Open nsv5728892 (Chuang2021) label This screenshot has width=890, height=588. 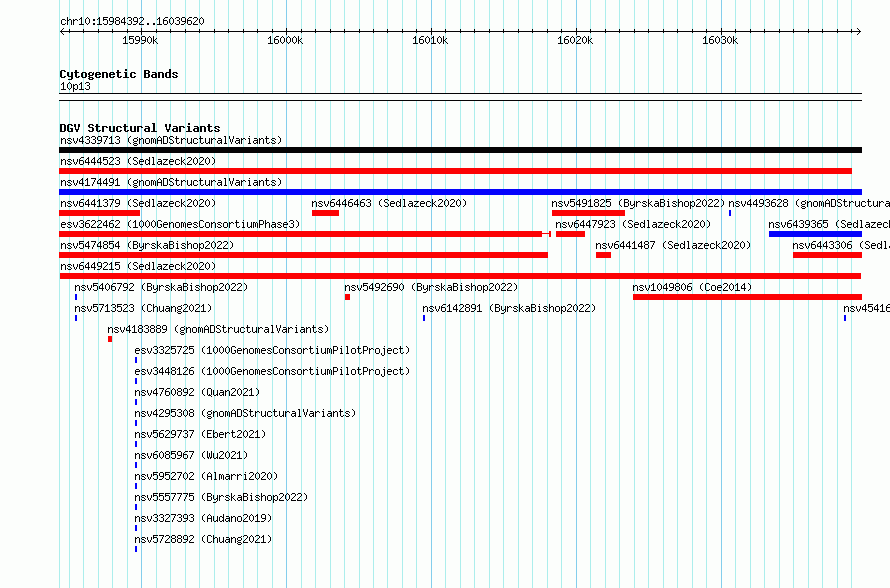pos(203,539)
